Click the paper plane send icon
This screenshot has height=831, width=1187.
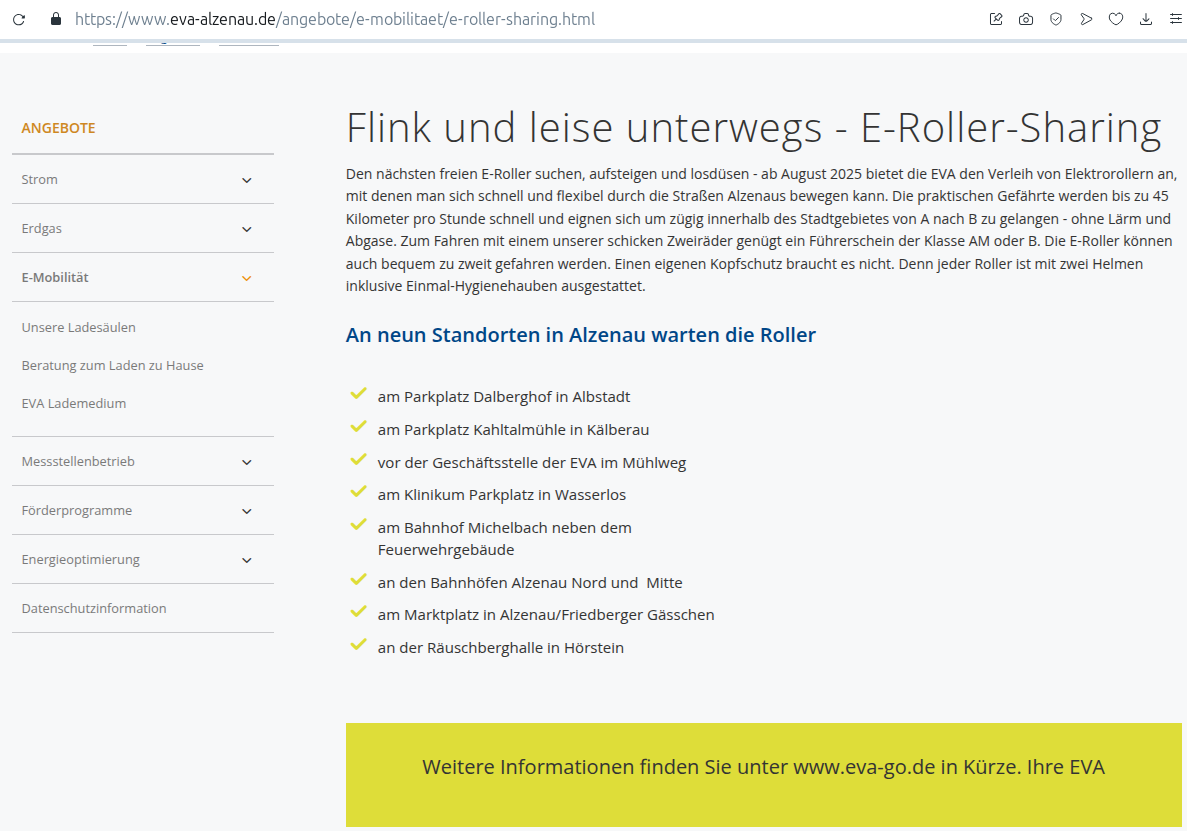point(1086,19)
